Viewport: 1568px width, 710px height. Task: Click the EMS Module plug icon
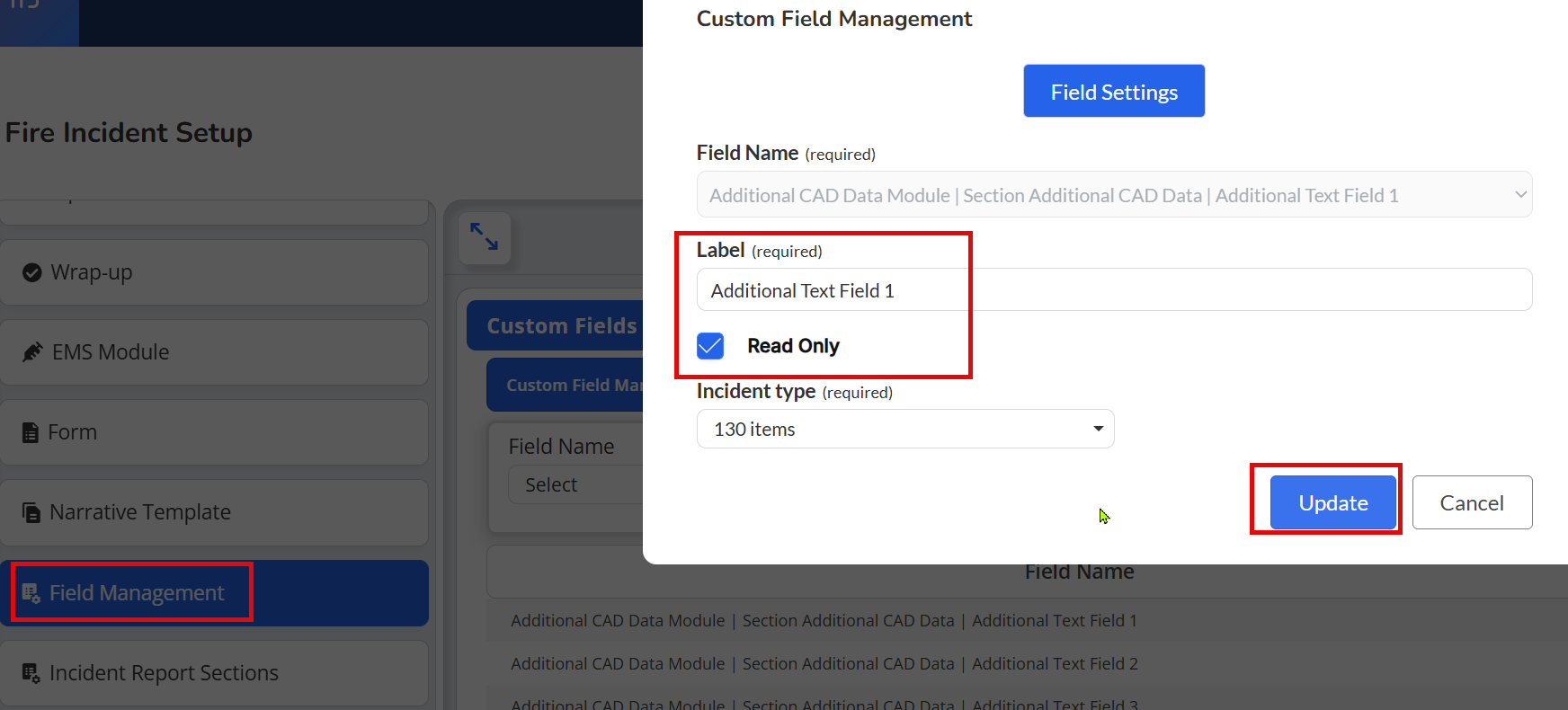tap(32, 352)
